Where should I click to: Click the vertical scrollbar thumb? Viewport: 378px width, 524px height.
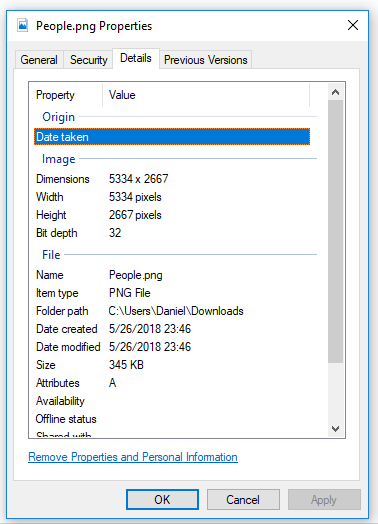[335, 231]
